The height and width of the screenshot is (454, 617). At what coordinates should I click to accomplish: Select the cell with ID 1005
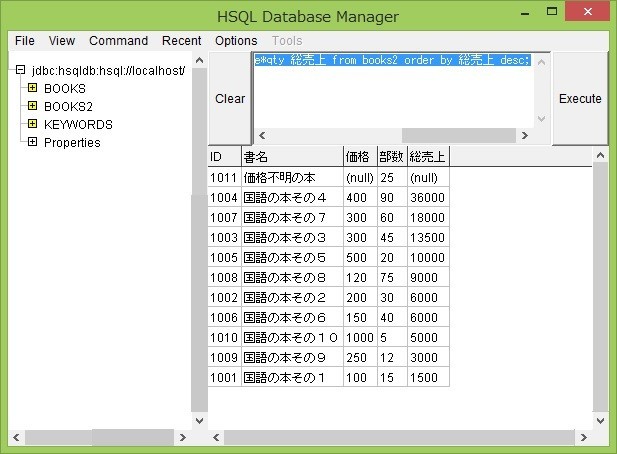coord(224,258)
